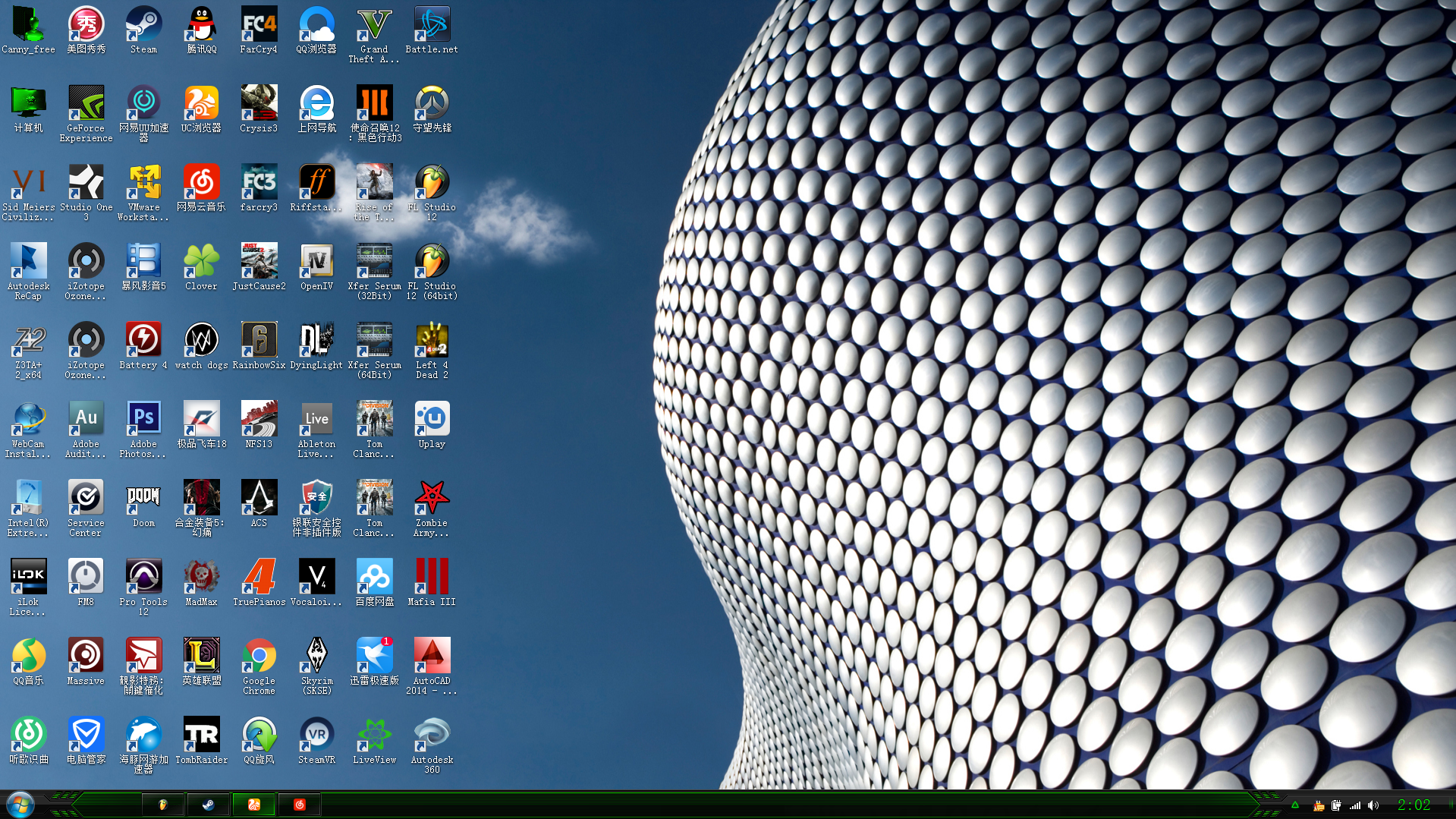Select the GeForce Experience icon
1456x819 pixels.
click(86, 114)
